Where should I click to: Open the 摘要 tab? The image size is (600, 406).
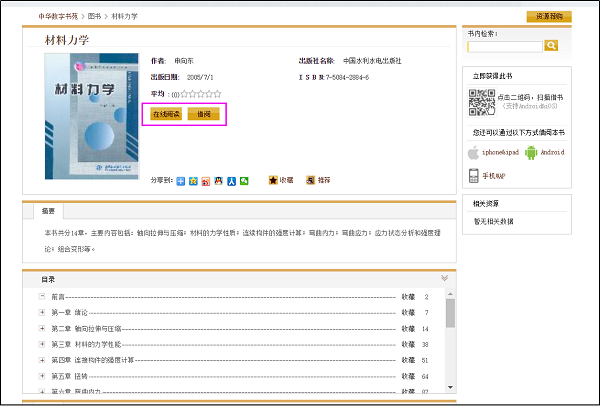click(x=48, y=212)
